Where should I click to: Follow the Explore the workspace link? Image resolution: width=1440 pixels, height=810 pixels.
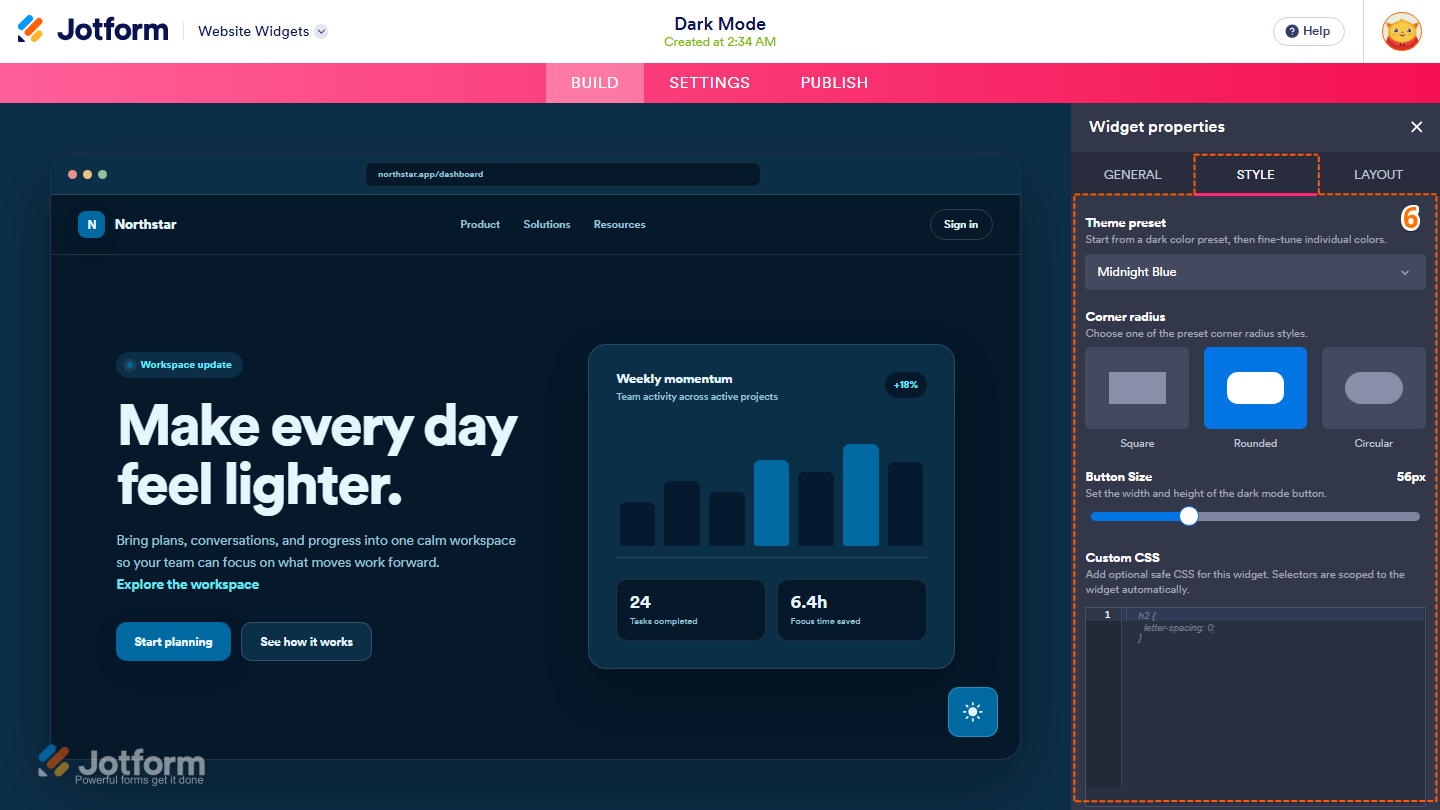click(188, 584)
